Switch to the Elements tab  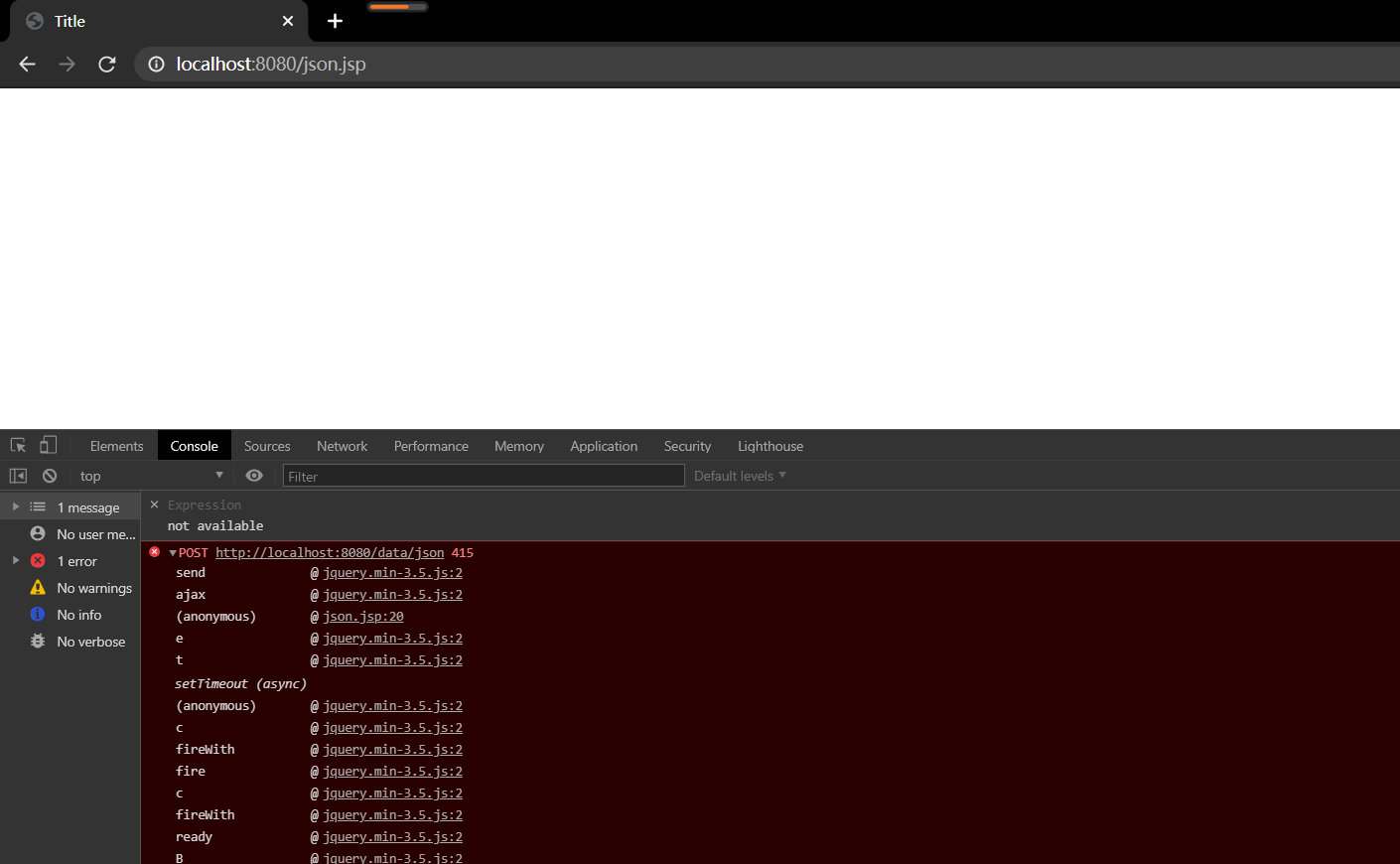pos(117,446)
